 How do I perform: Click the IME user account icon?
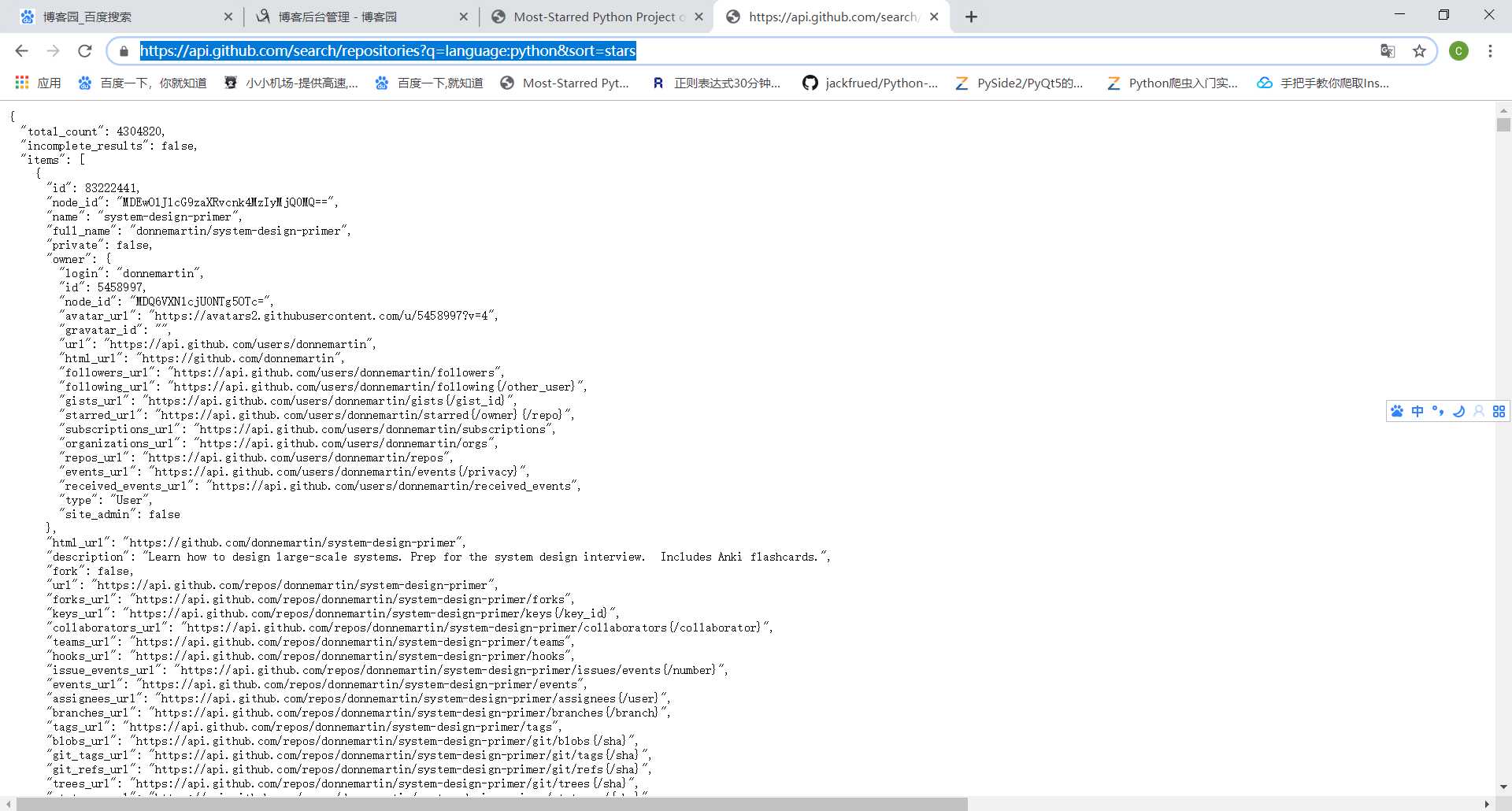coord(1479,411)
